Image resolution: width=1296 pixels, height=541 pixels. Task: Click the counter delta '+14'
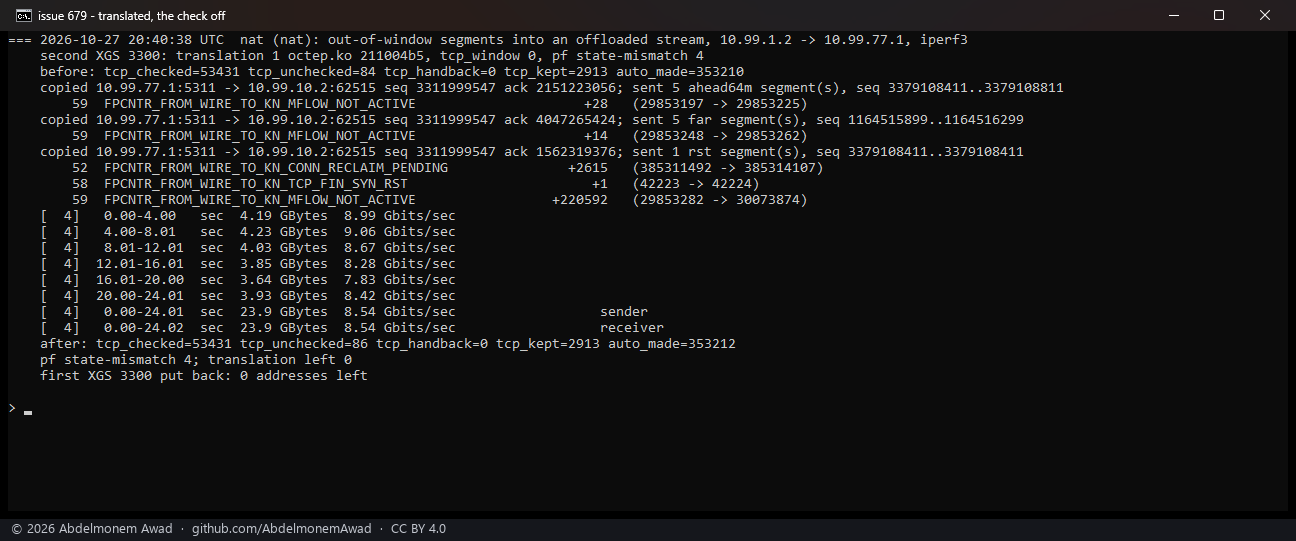click(596, 136)
